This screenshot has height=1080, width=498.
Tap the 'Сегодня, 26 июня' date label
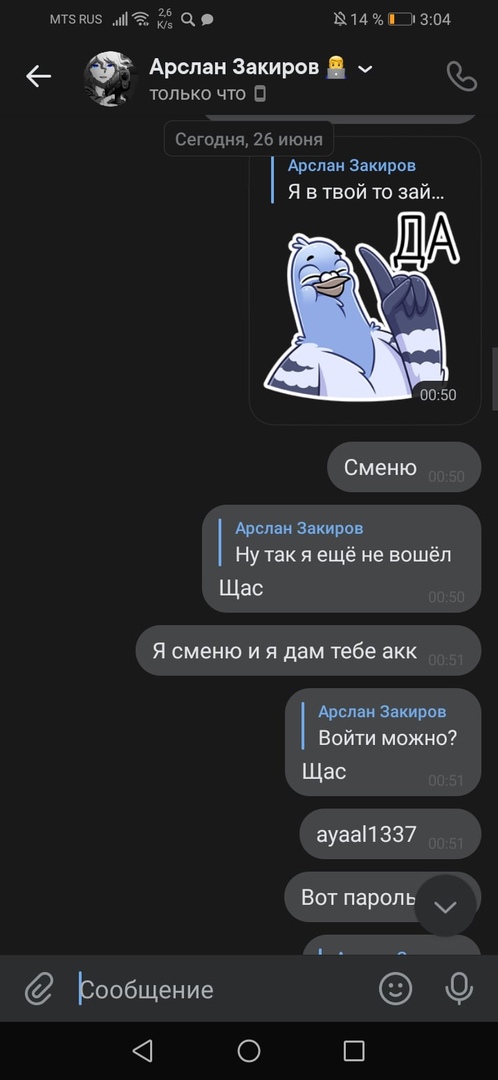click(x=249, y=139)
